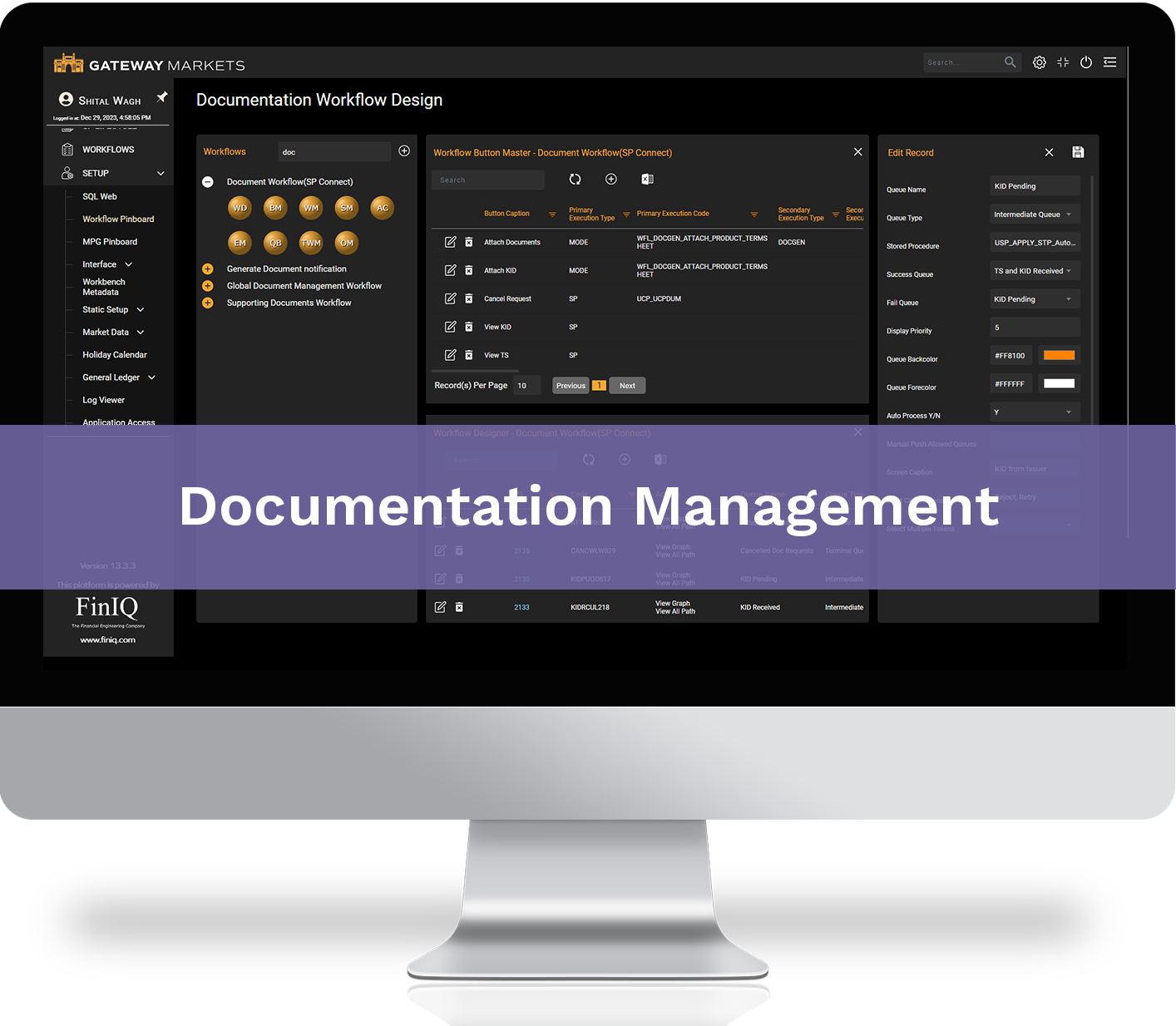This screenshot has width=1176, height=1026.
Task: Add a record in Workflow Button Master
Action: [611, 179]
